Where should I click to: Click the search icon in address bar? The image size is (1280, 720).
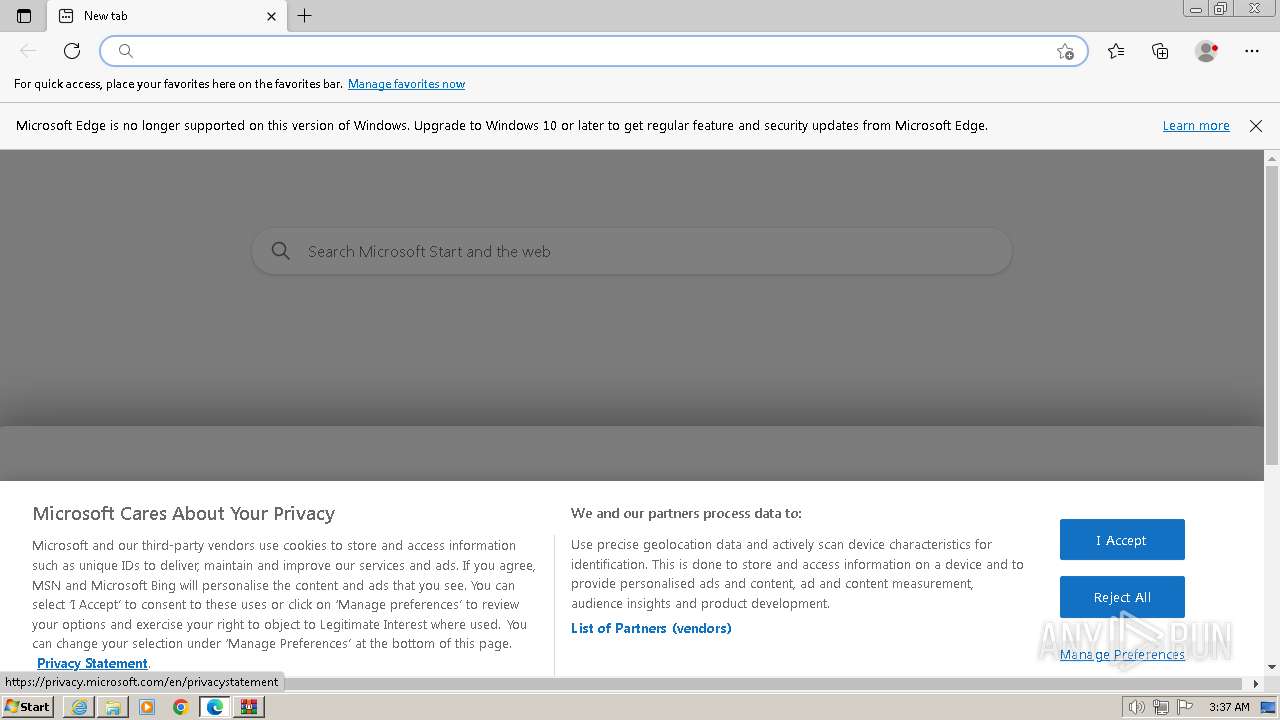tap(126, 51)
